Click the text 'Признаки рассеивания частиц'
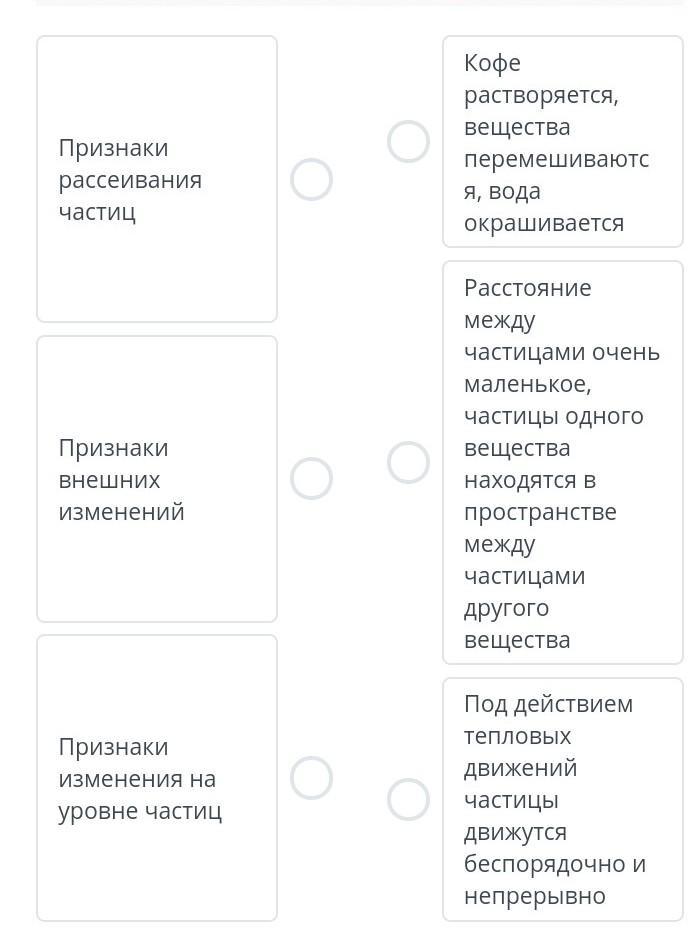Screen dimensions: 695x945 click(x=130, y=180)
